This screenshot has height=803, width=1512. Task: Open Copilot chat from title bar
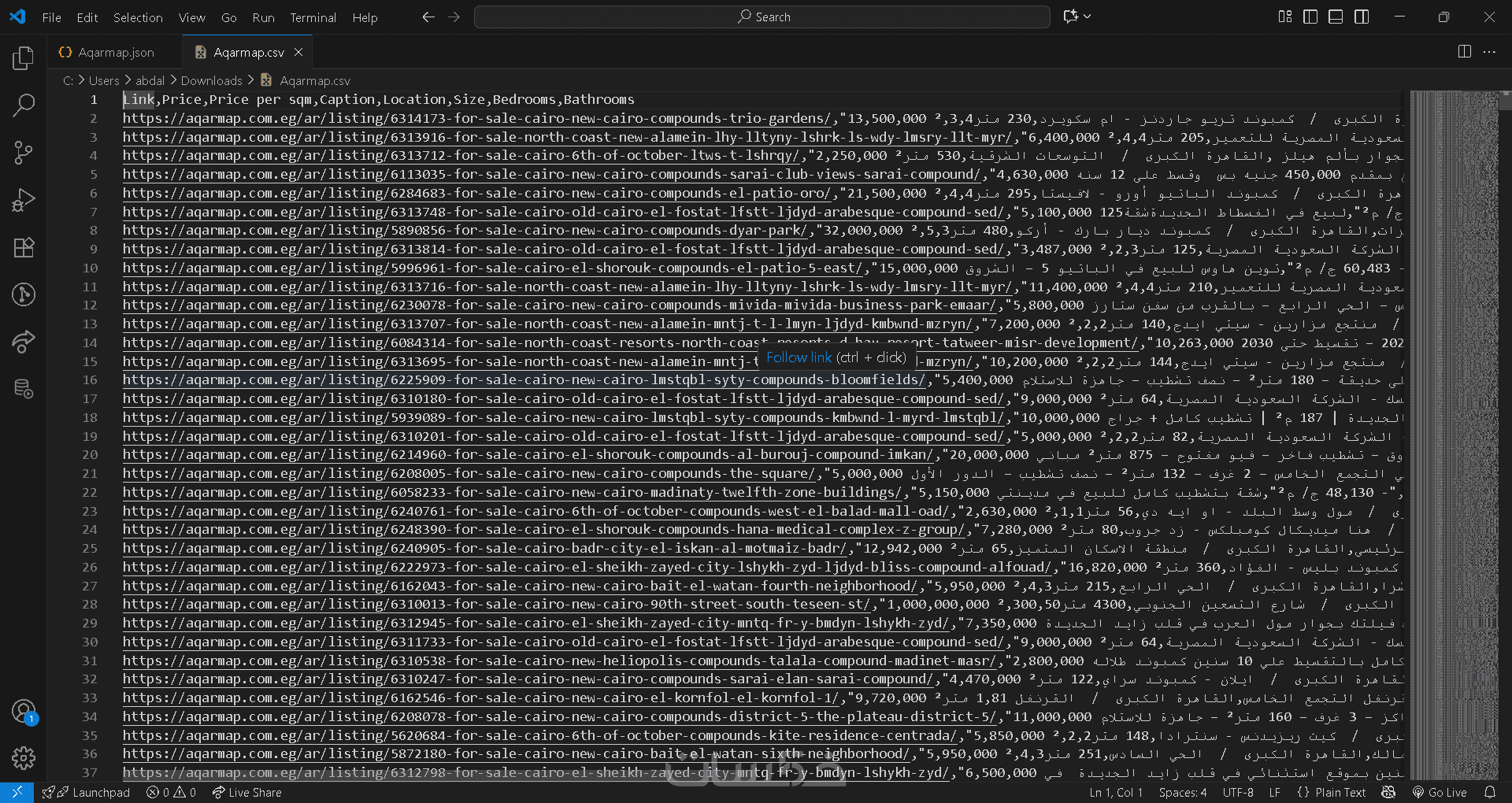pyautogui.click(x=1071, y=17)
